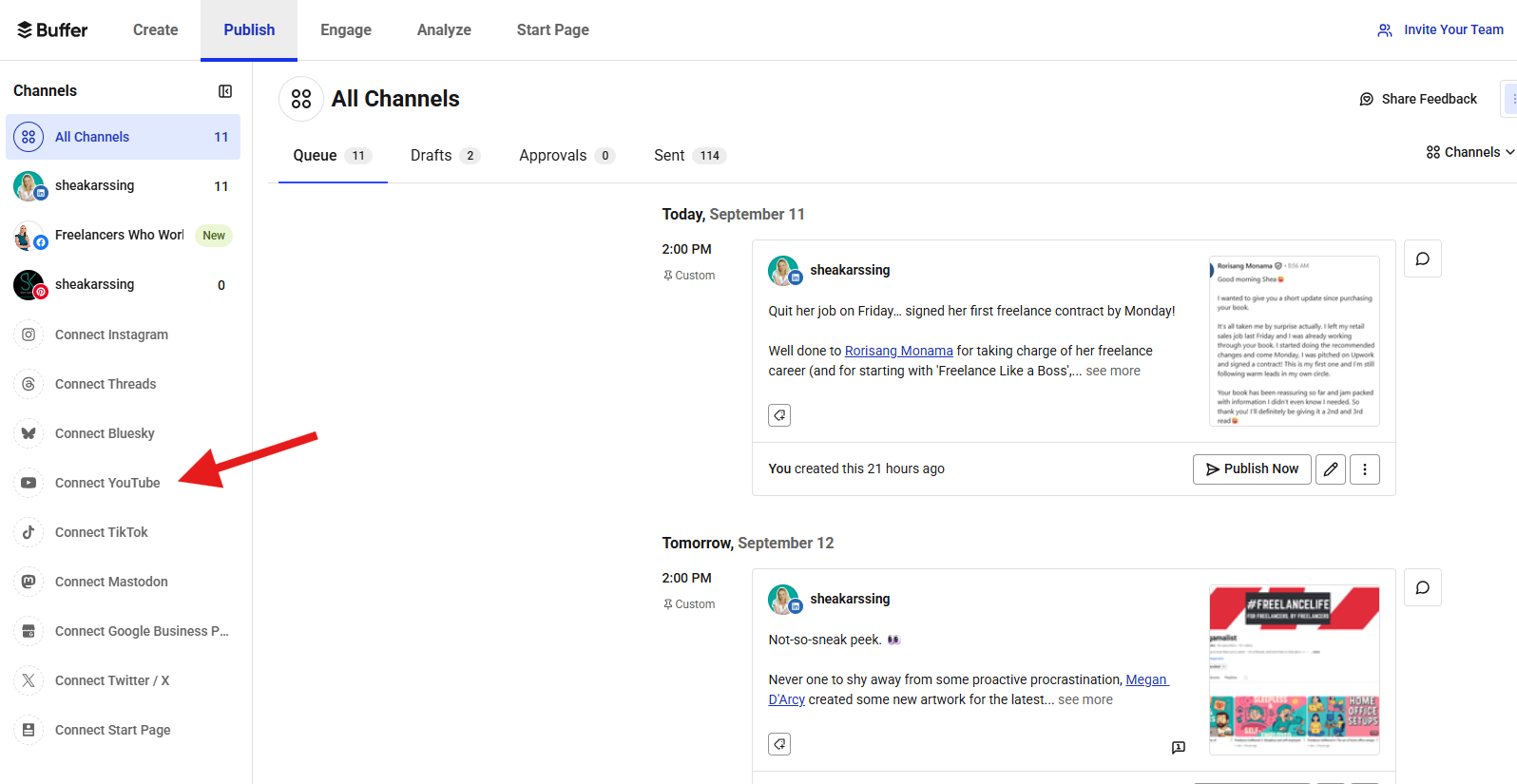Screen dimensions: 1517x784
Task: Open the message screenshot thumbnail on Today post
Action: pos(1295,341)
